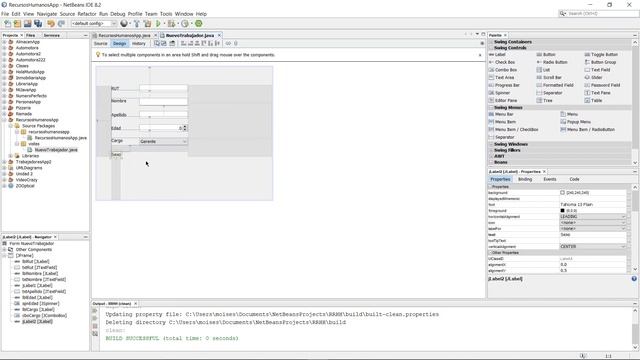Click the Preview Design icon in designer toolbar

[172, 43]
